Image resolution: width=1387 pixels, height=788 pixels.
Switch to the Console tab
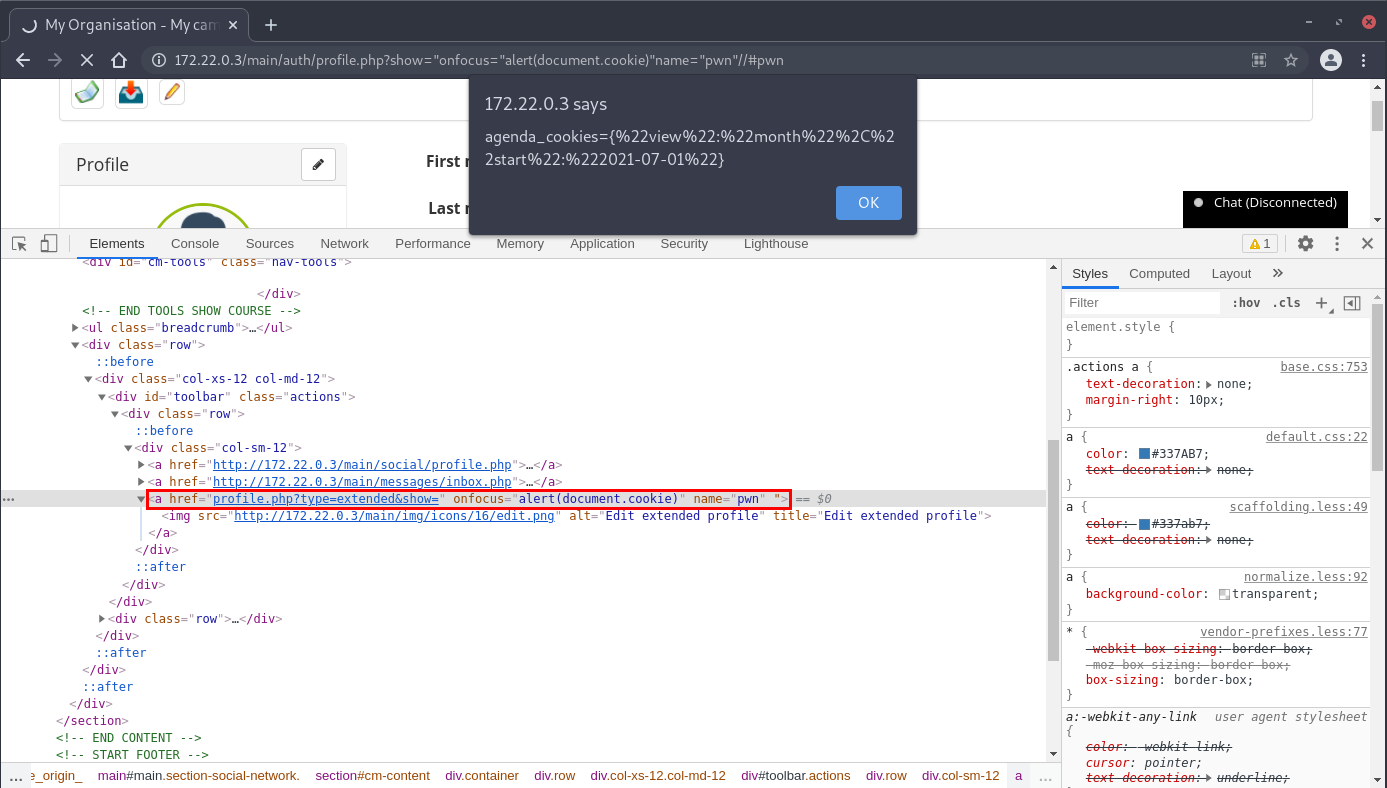[x=195, y=243]
